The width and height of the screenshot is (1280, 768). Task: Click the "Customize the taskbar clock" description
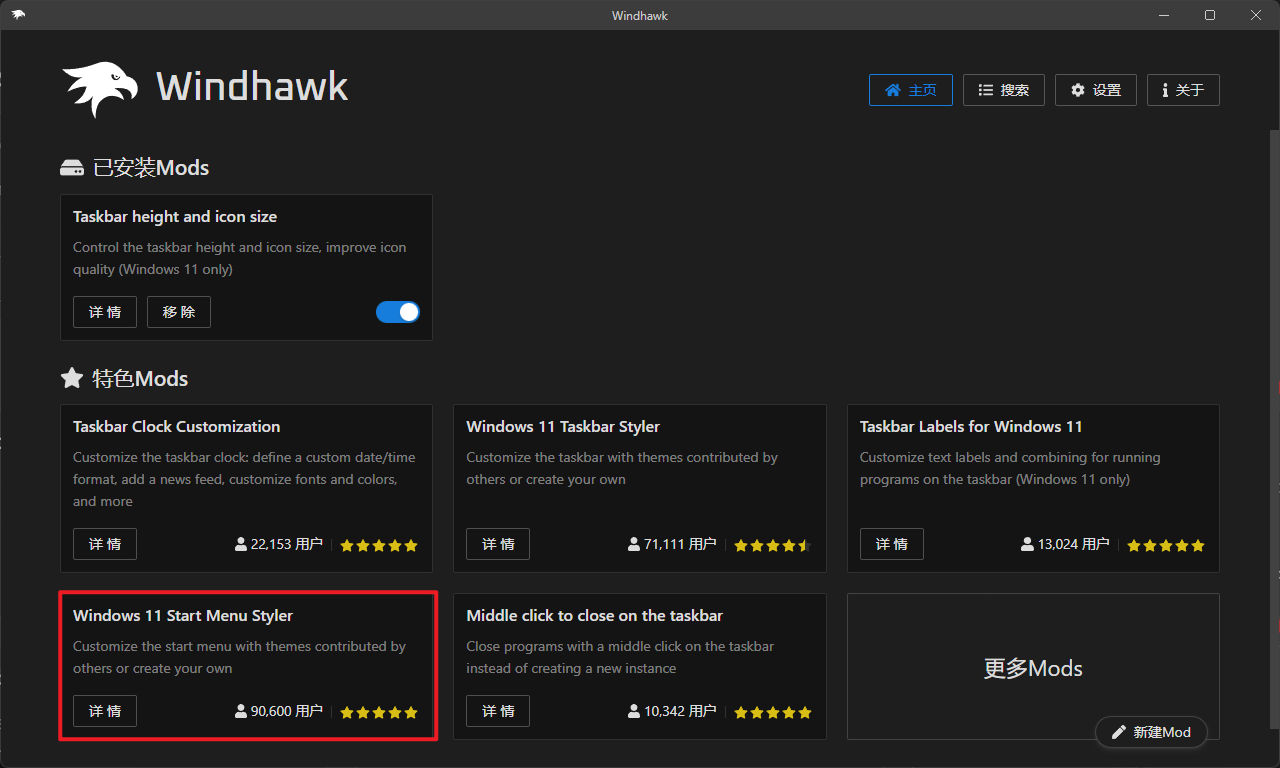pos(244,479)
